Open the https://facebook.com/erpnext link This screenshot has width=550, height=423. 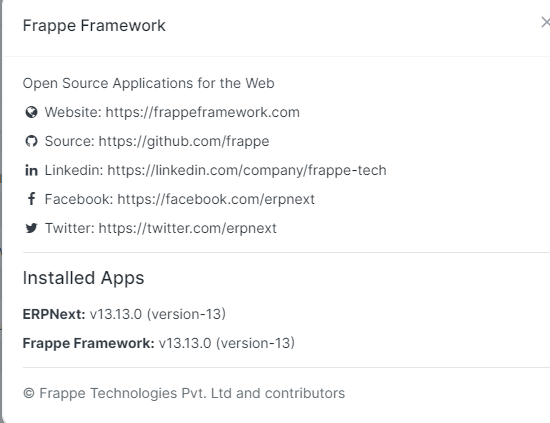pyautogui.click(x=216, y=199)
